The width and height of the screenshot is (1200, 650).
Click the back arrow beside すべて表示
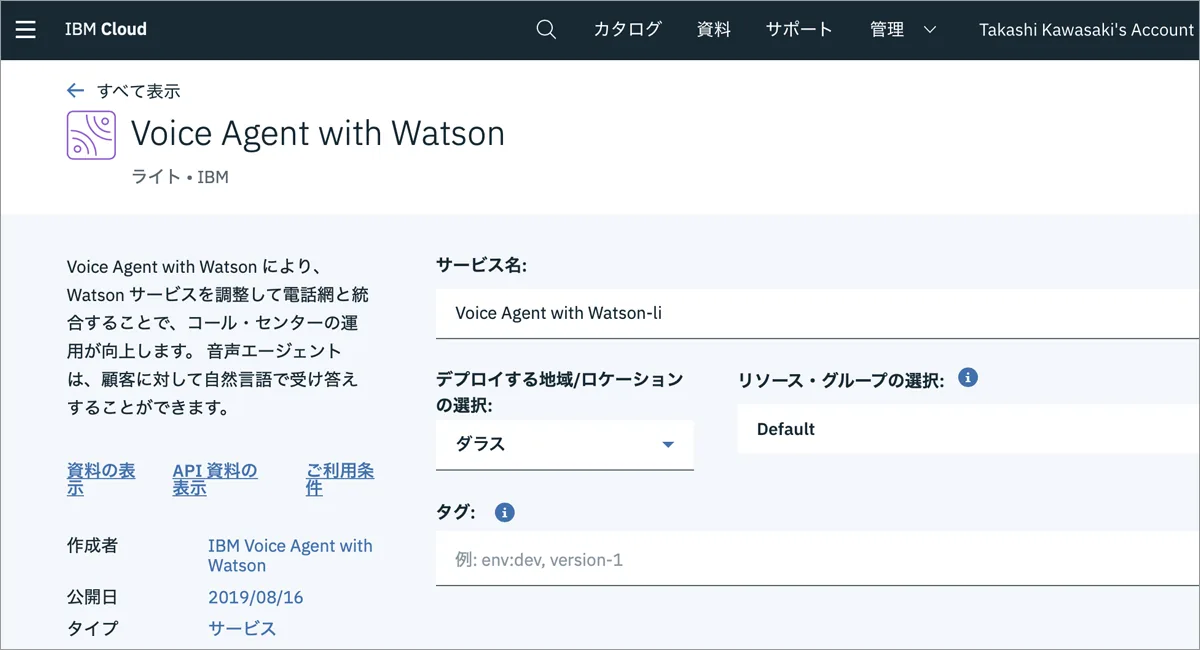tap(75, 91)
